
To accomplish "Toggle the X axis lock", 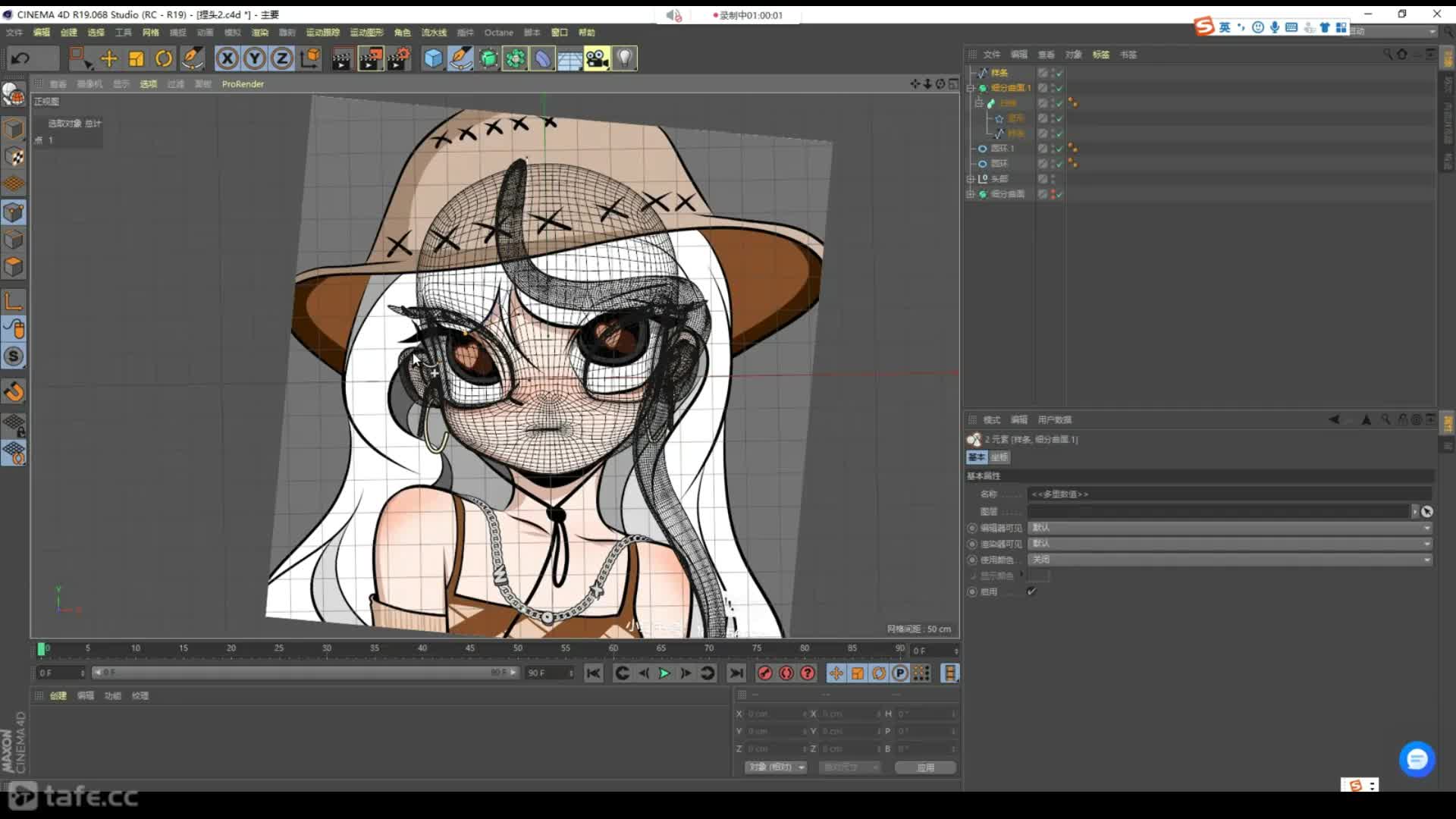I will coord(227,58).
